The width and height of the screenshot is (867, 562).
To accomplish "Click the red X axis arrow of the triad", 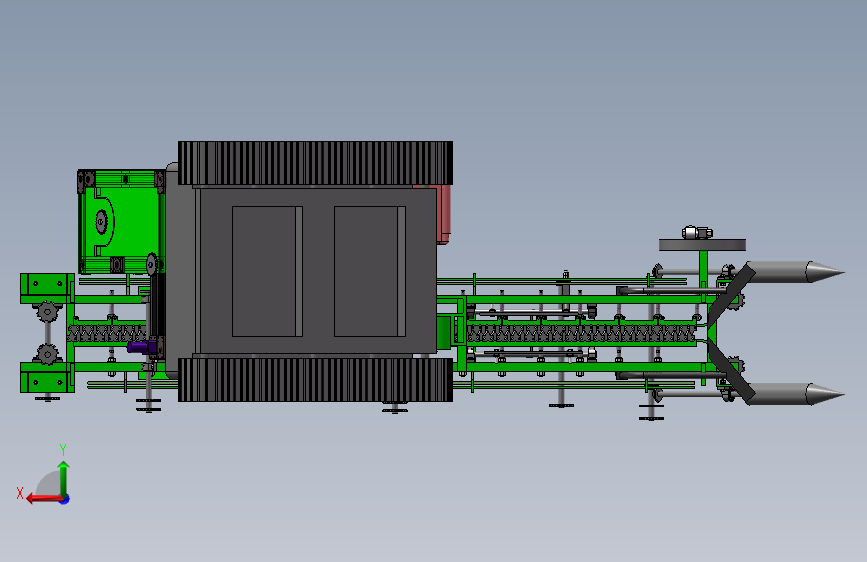I will [44, 499].
